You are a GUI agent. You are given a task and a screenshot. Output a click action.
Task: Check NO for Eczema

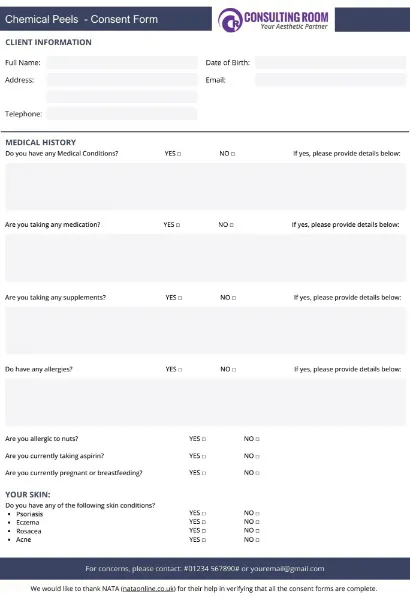click(257, 522)
